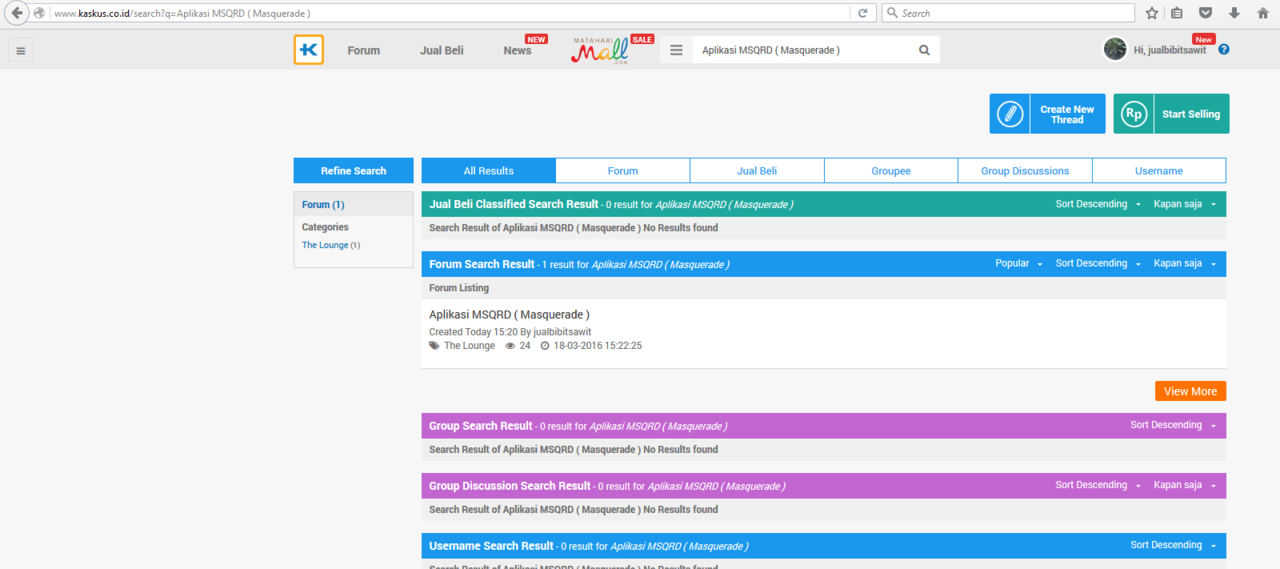Open the Kaskus logo home icon
Image resolution: width=1280 pixels, height=569 pixels.
[x=309, y=50]
